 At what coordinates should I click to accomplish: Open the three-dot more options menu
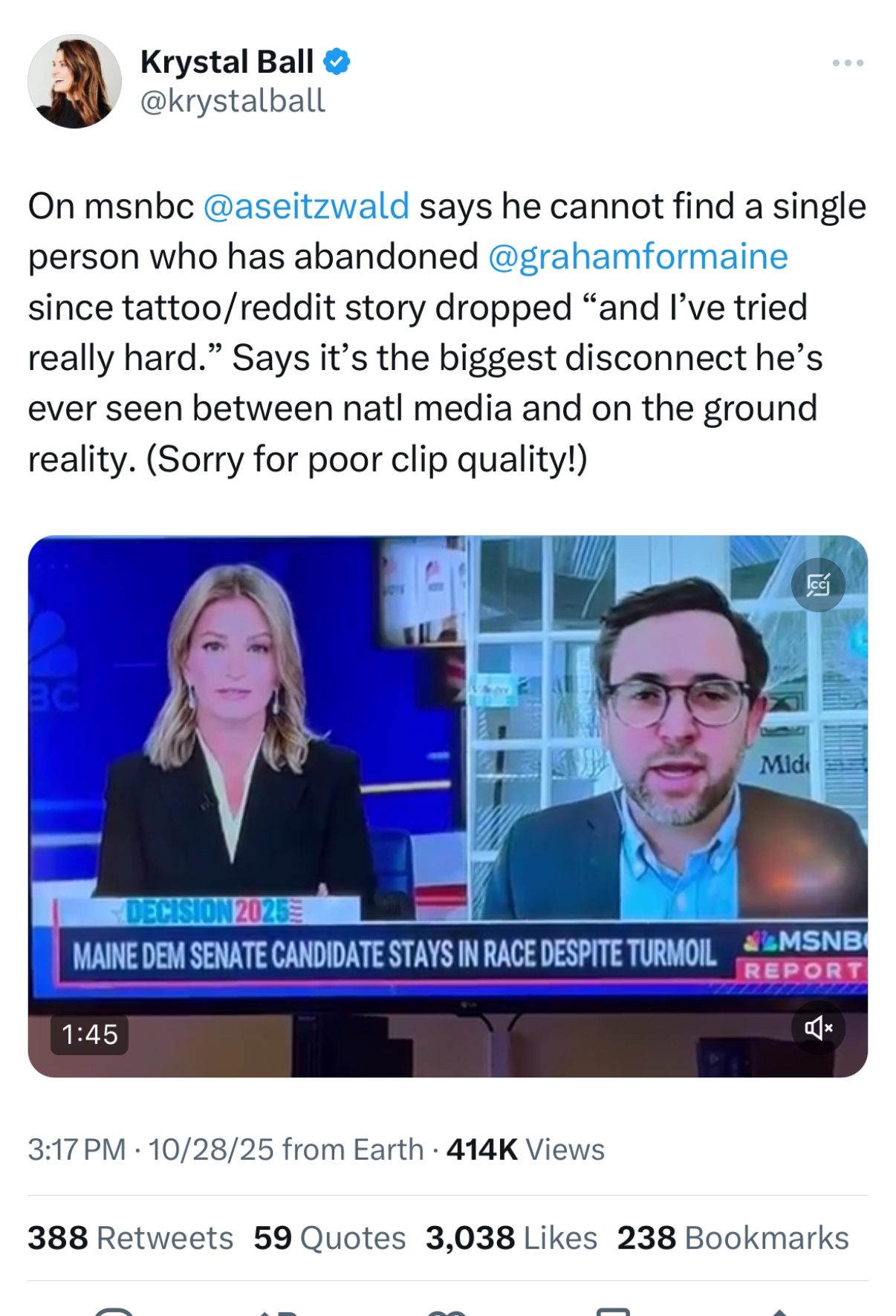[848, 63]
